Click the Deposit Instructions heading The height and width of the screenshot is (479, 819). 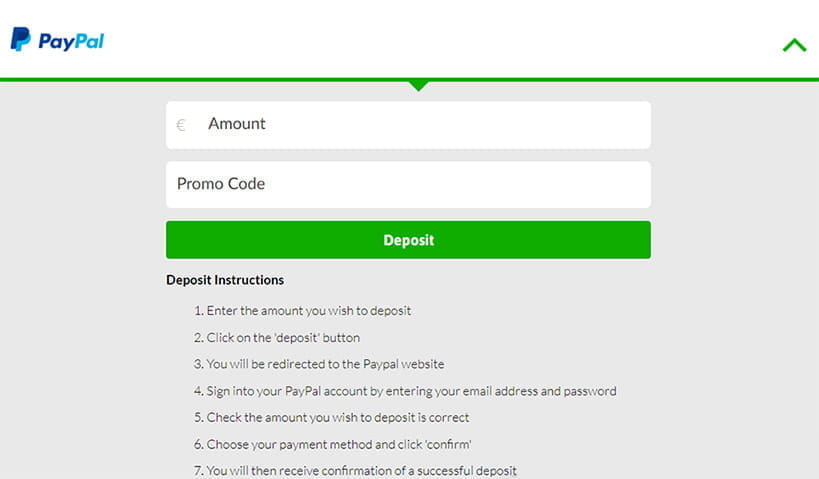(x=225, y=280)
